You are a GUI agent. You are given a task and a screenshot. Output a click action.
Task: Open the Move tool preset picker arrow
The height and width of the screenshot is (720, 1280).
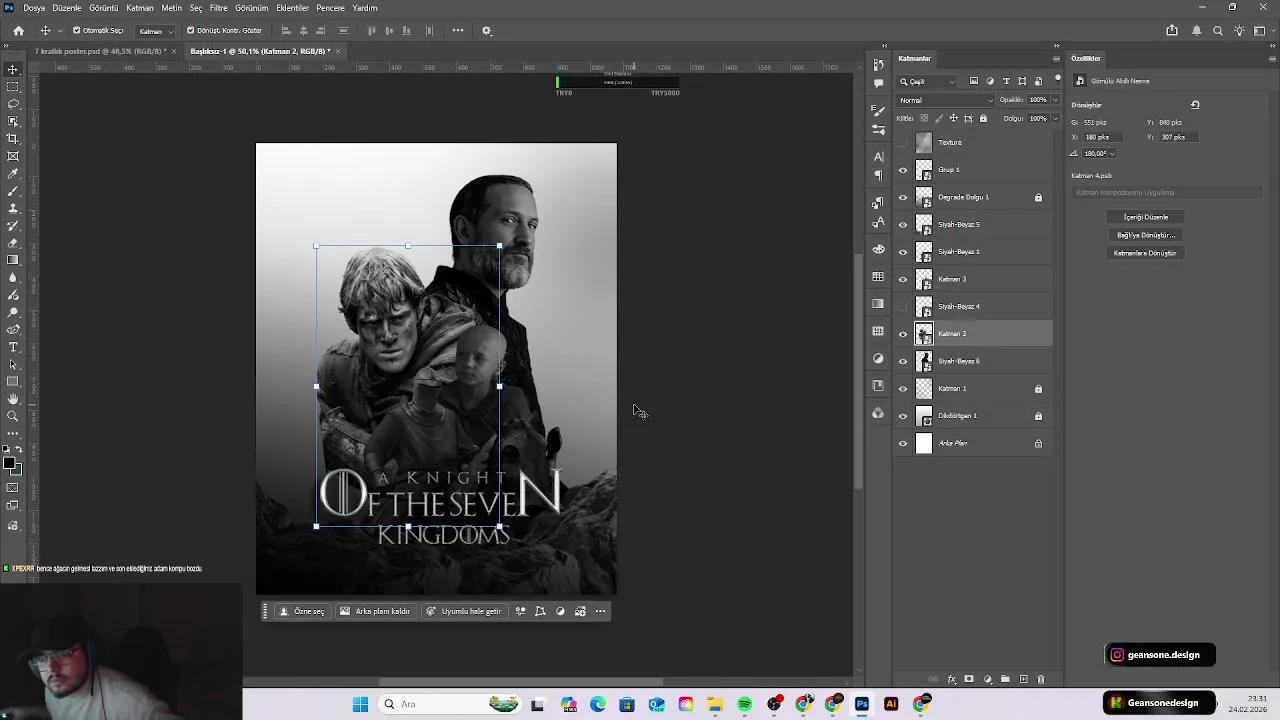(59, 31)
